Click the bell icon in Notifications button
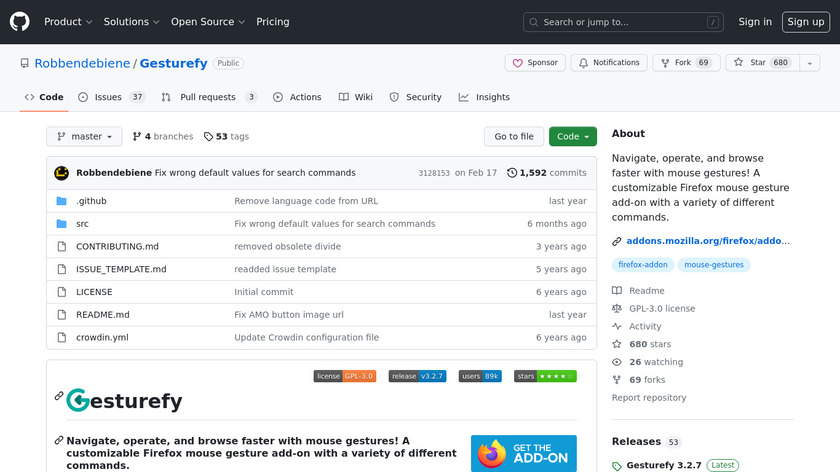The image size is (840, 472). (x=583, y=63)
